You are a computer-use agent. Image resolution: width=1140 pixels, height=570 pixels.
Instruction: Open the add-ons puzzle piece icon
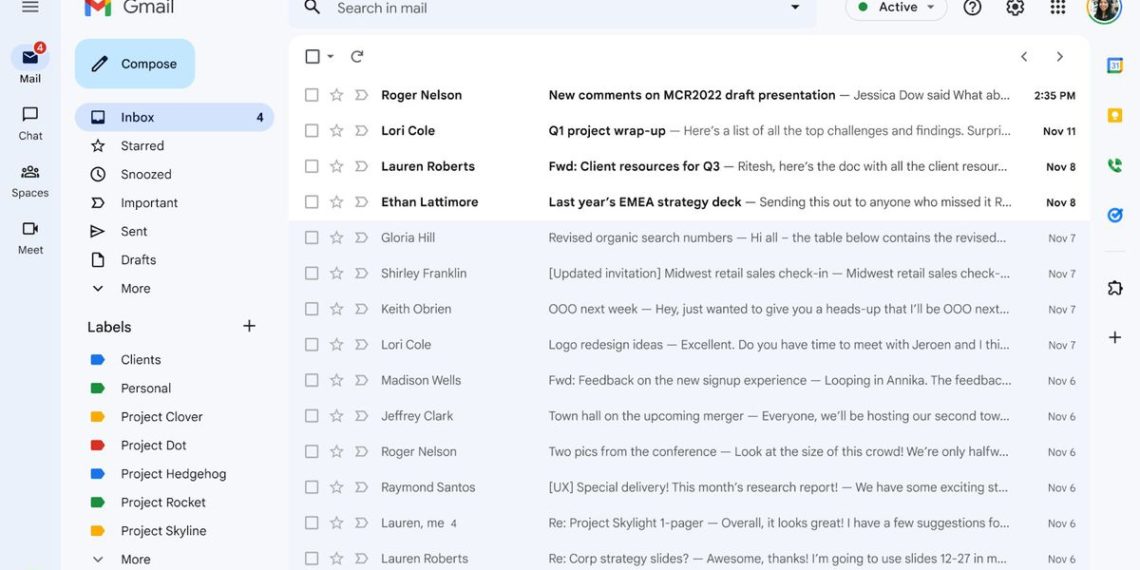1115,288
